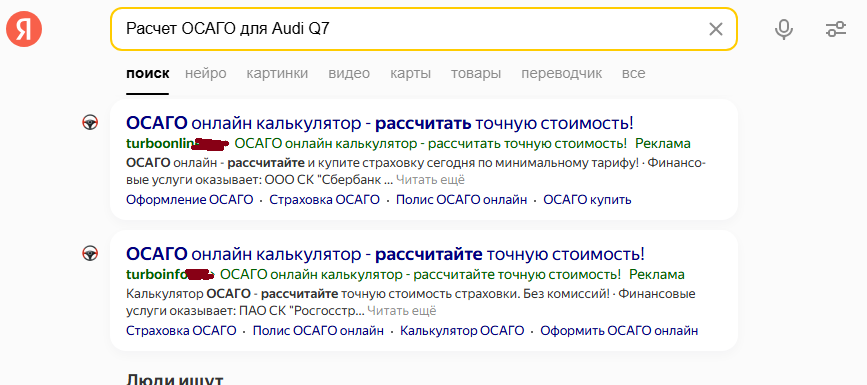Viewport: 867px width, 385px height.
Task: Switch to the картинки tab
Action: tap(277, 74)
